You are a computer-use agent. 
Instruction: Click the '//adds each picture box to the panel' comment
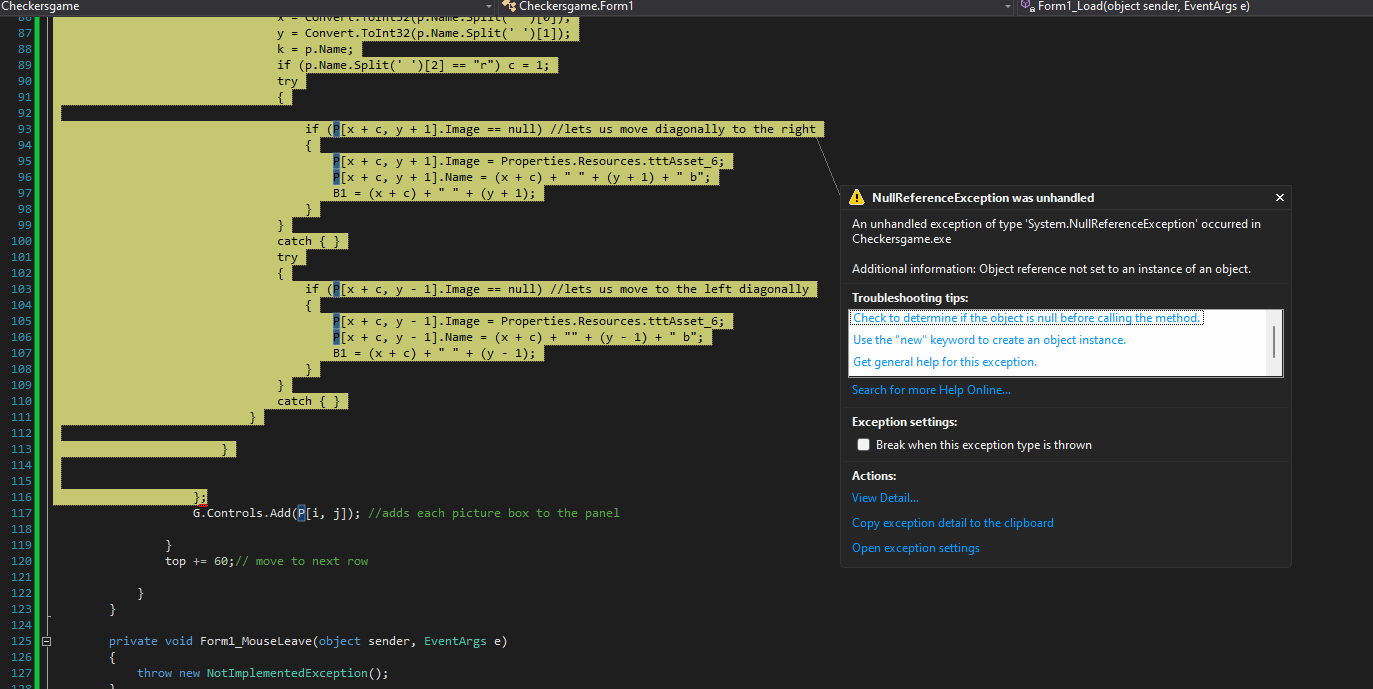tap(494, 513)
